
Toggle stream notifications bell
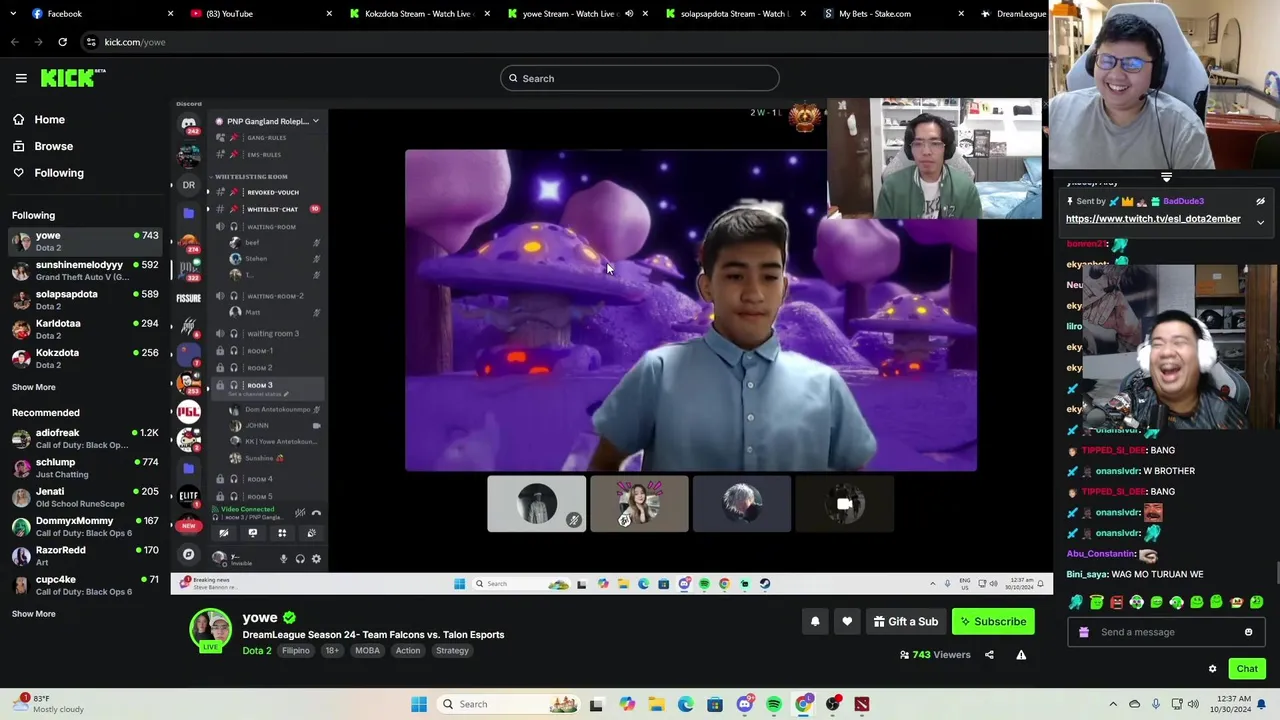coord(815,622)
